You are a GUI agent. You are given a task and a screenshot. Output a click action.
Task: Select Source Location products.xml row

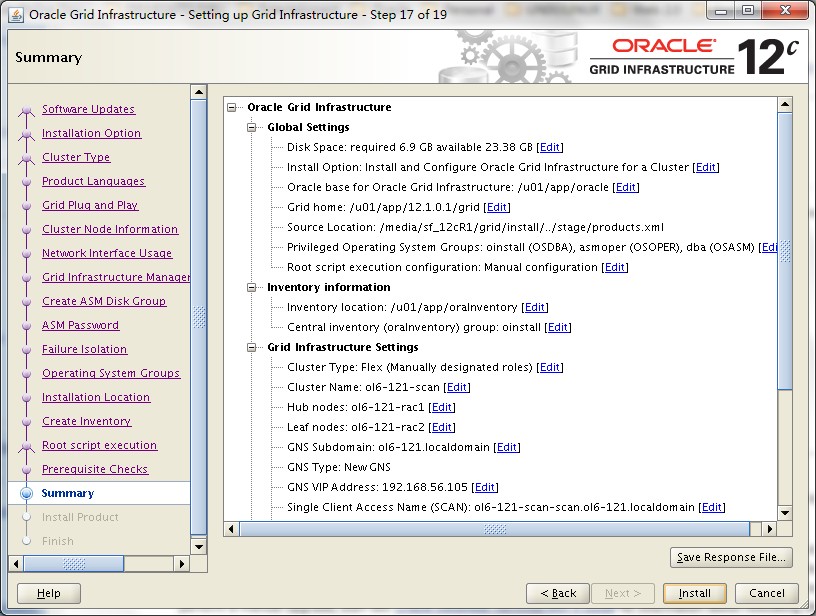[x=475, y=227]
